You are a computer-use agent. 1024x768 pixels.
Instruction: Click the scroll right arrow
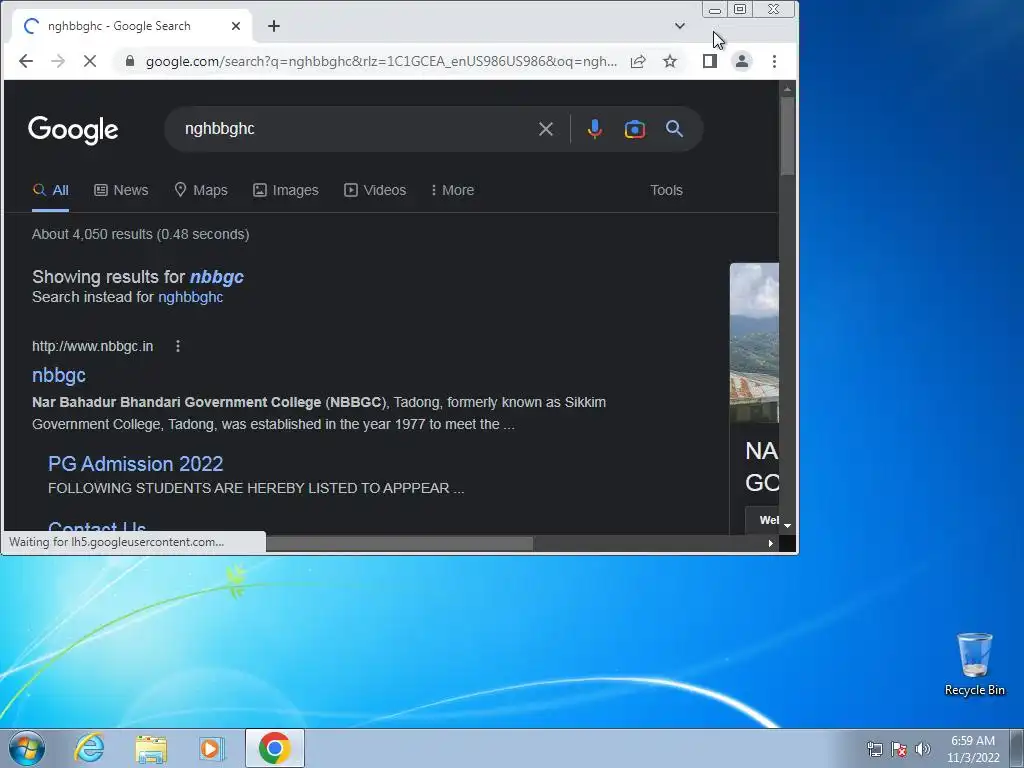point(771,543)
